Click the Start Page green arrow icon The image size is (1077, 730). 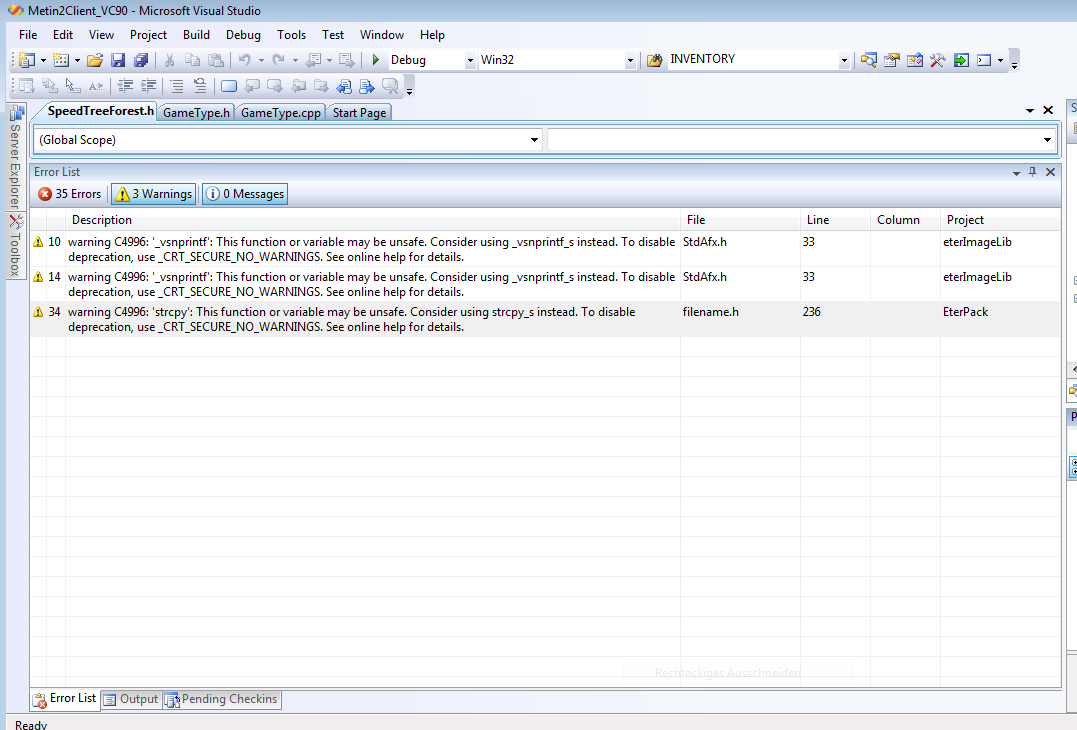click(961, 60)
